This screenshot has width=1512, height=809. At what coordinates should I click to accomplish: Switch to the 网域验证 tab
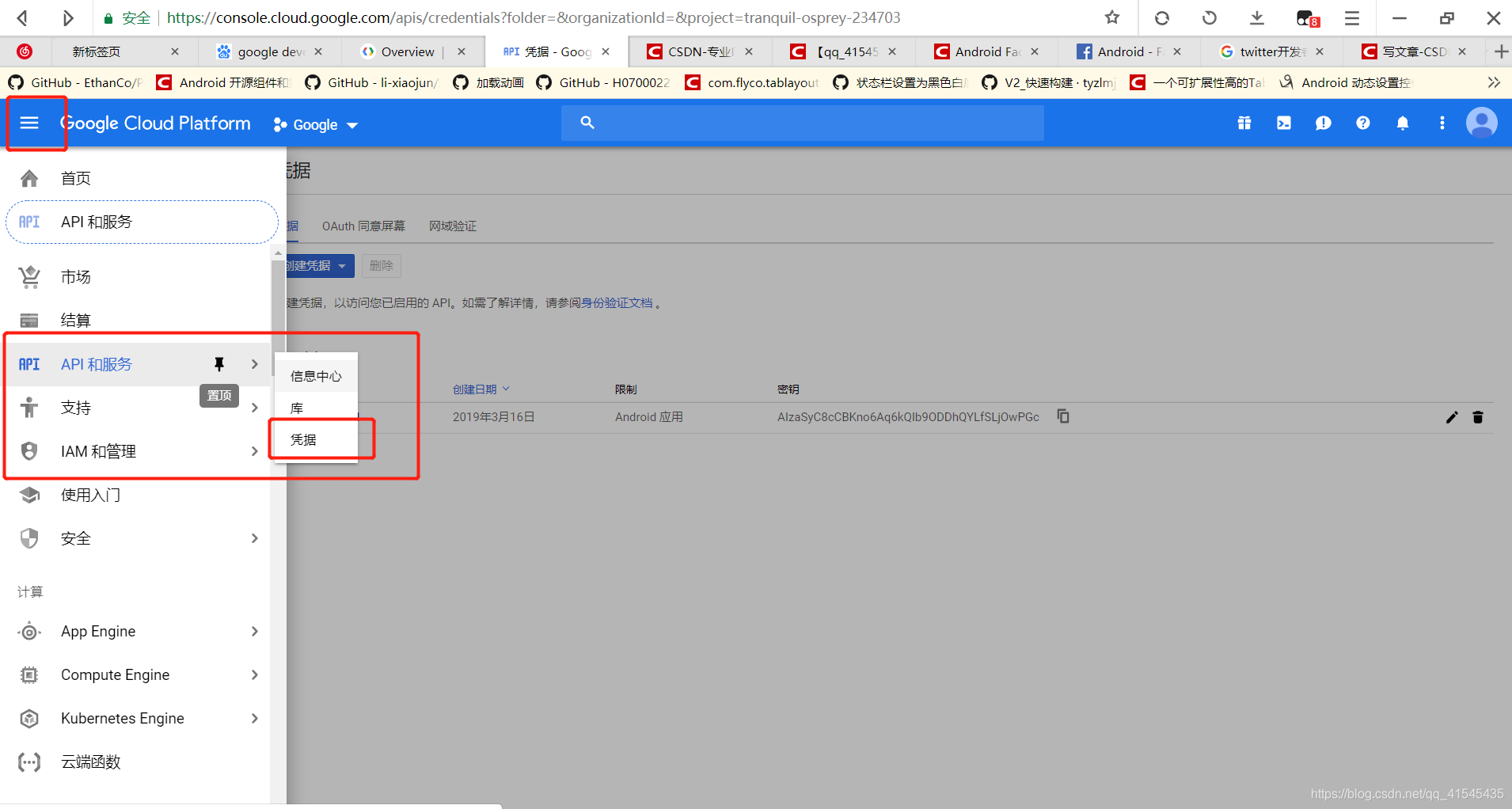click(453, 226)
